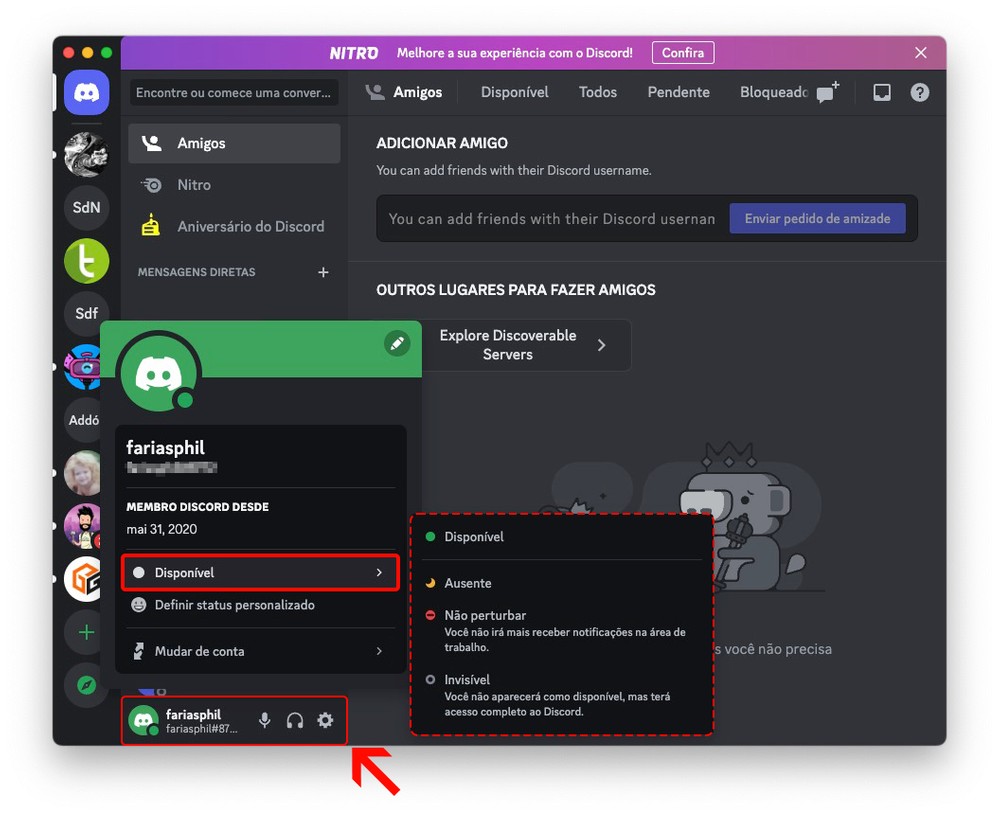1000x816 pixels.
Task: Click the pencil edit profile icon
Action: tap(397, 344)
